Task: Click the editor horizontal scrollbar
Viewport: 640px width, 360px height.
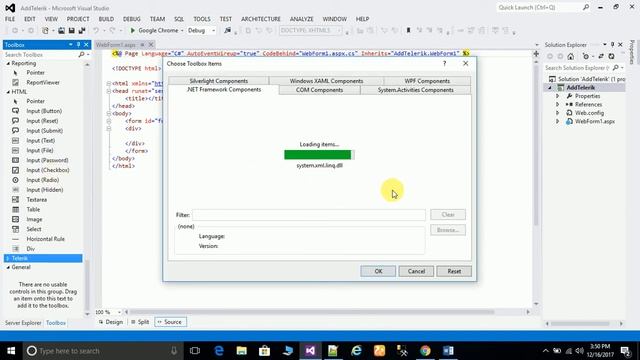Action: 312,312
